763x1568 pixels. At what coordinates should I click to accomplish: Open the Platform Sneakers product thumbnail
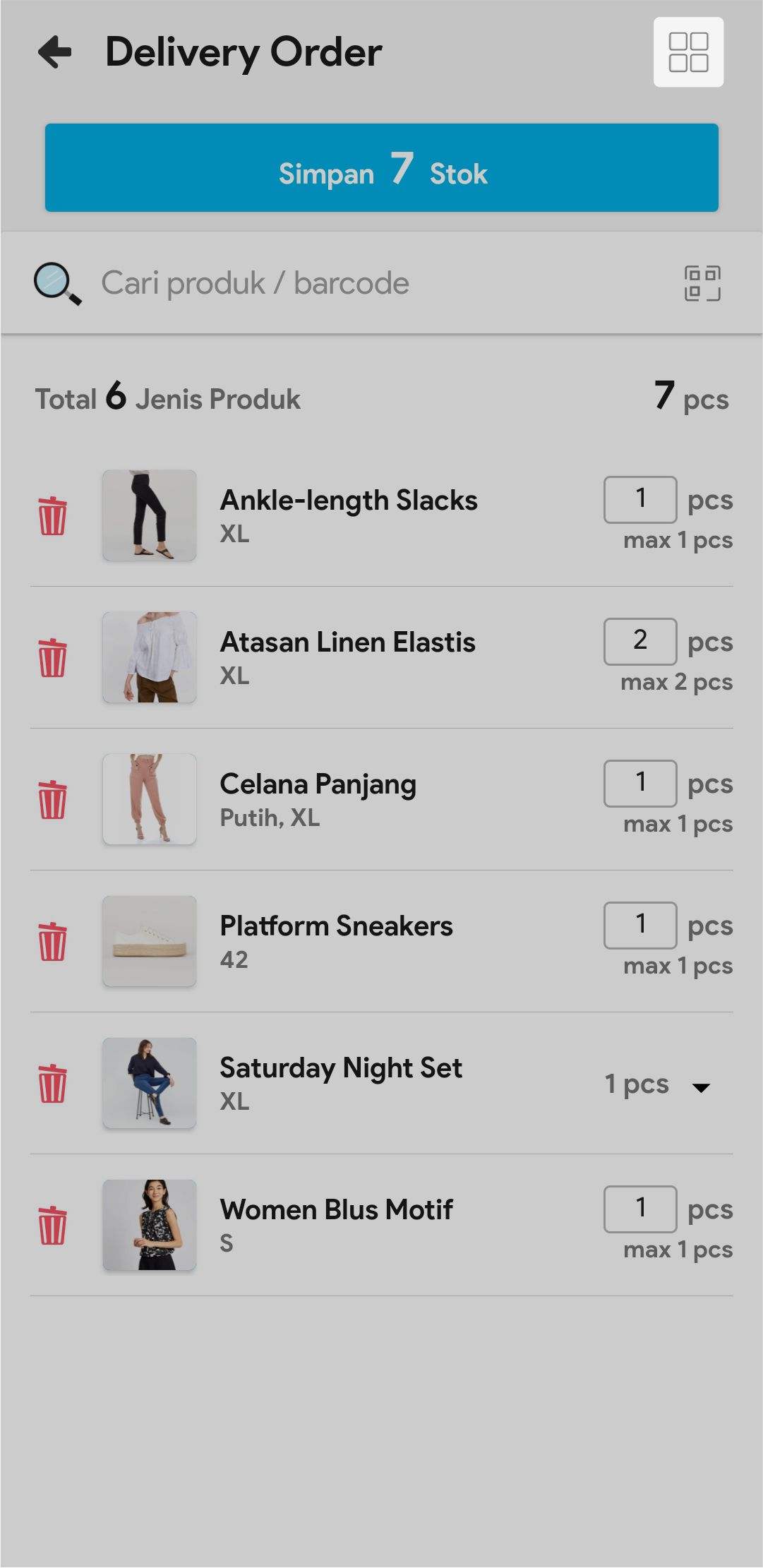pyautogui.click(x=150, y=941)
